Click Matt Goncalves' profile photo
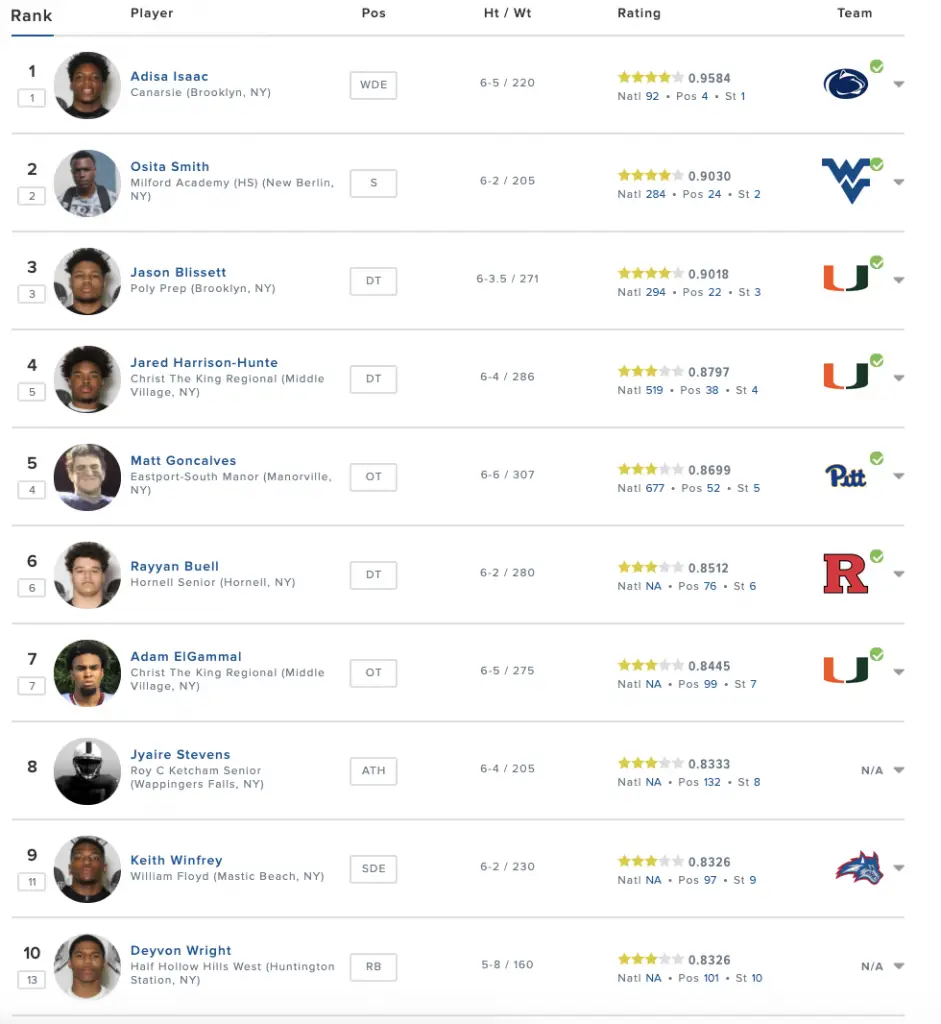 [x=87, y=477]
